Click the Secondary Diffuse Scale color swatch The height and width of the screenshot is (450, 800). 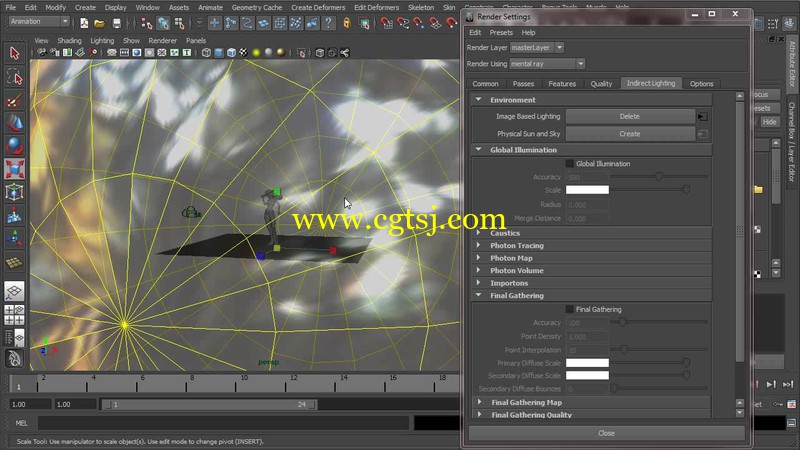pyautogui.click(x=587, y=376)
